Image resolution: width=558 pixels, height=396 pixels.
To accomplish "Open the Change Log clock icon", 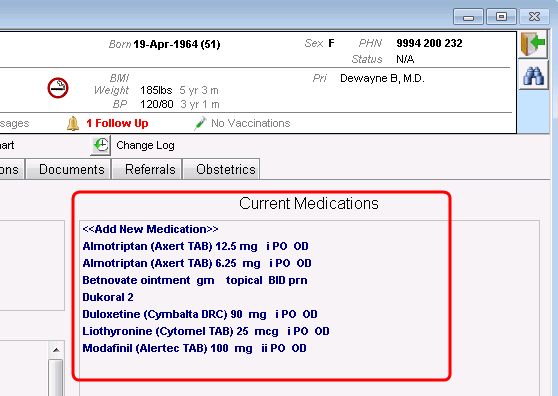I will pos(101,146).
